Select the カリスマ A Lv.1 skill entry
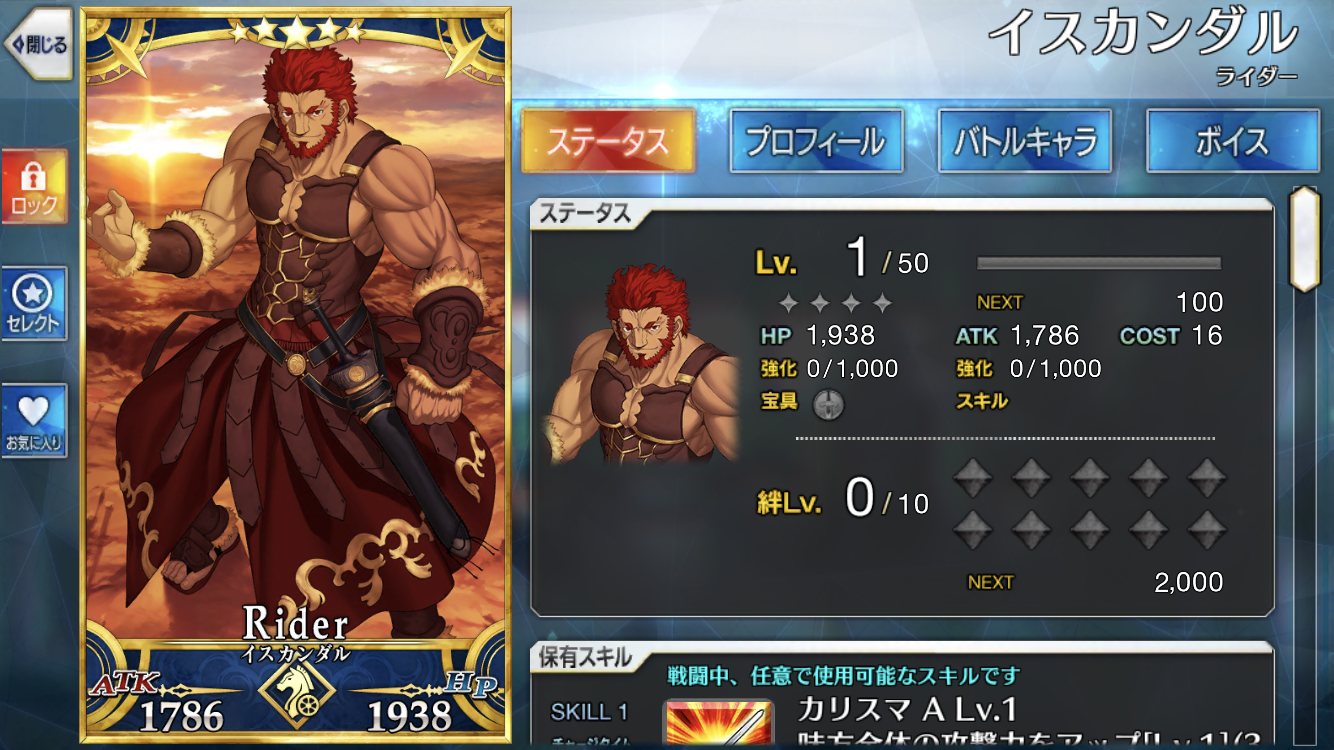Image resolution: width=1334 pixels, height=750 pixels. point(907,710)
